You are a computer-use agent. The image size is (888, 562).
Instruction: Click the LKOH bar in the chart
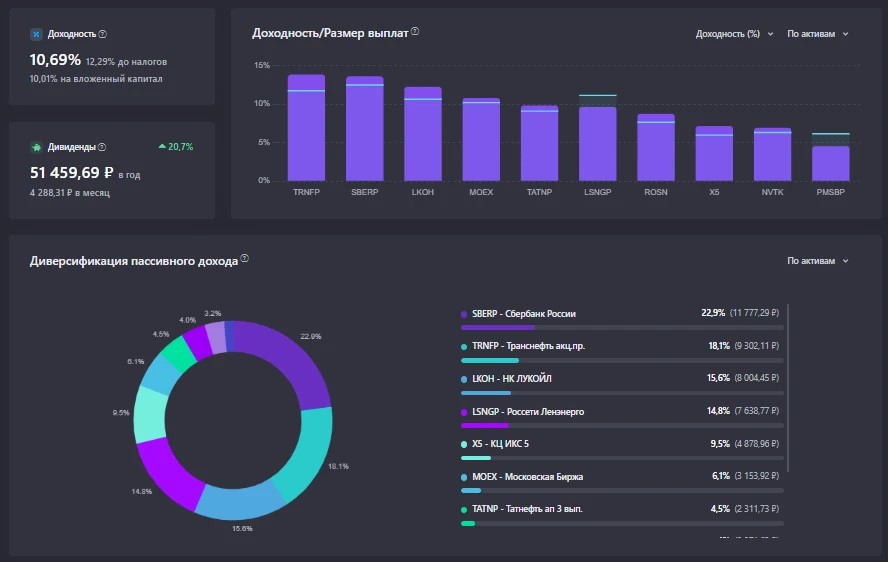(423, 134)
